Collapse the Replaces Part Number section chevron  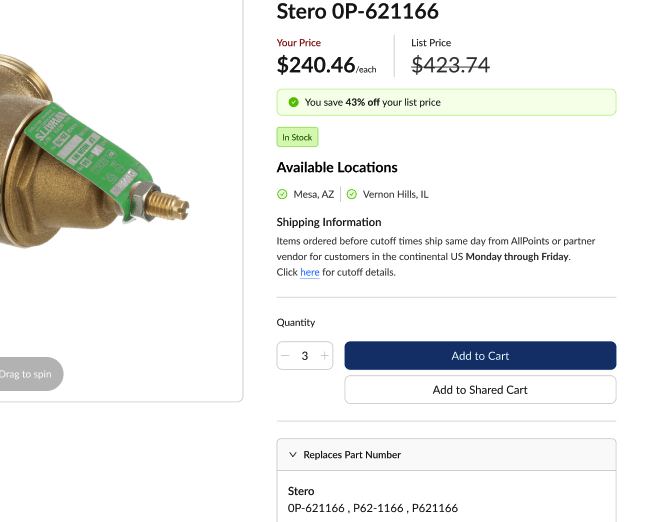293,455
